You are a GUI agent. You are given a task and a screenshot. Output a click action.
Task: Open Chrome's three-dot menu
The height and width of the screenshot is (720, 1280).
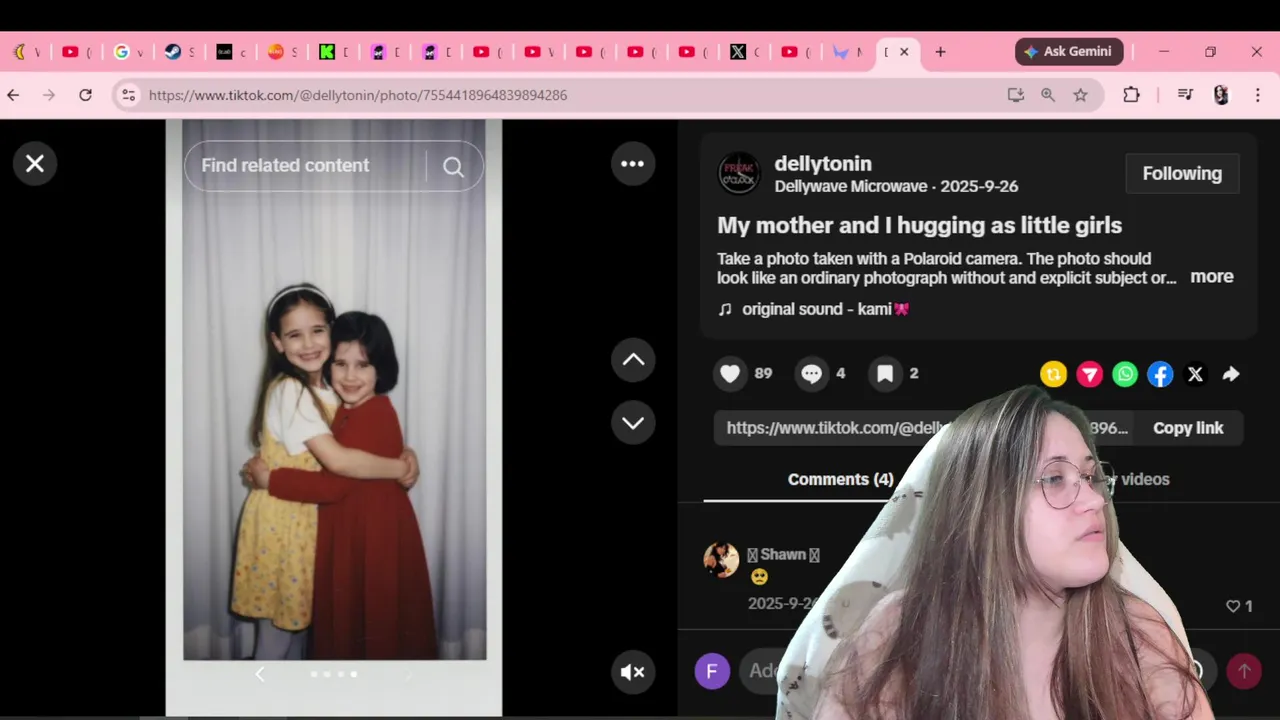point(1257,95)
